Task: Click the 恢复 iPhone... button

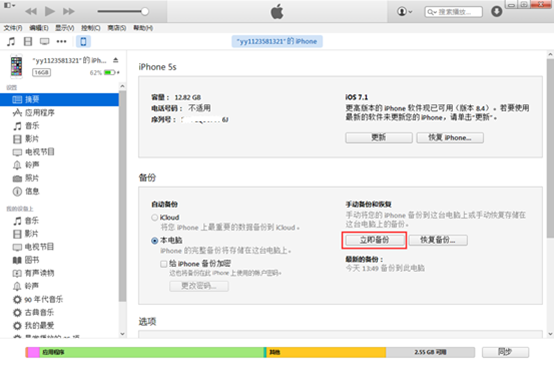Action: click(x=450, y=137)
